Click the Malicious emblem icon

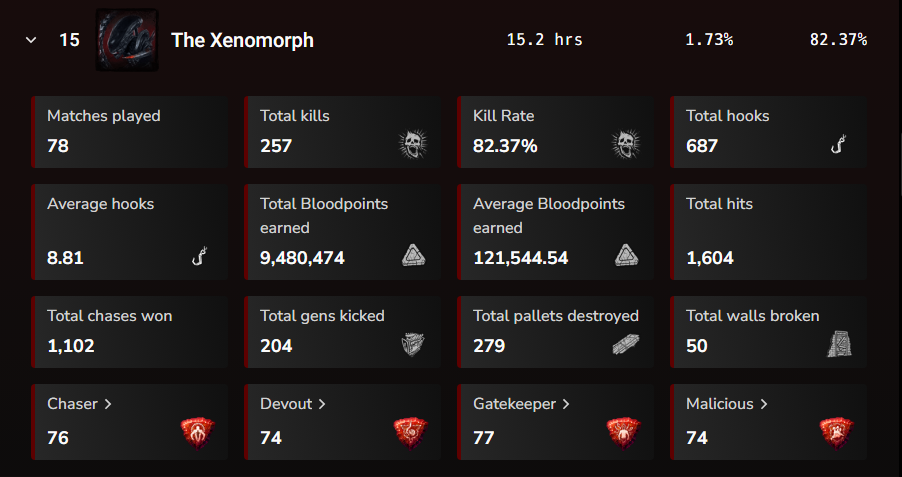(x=837, y=433)
